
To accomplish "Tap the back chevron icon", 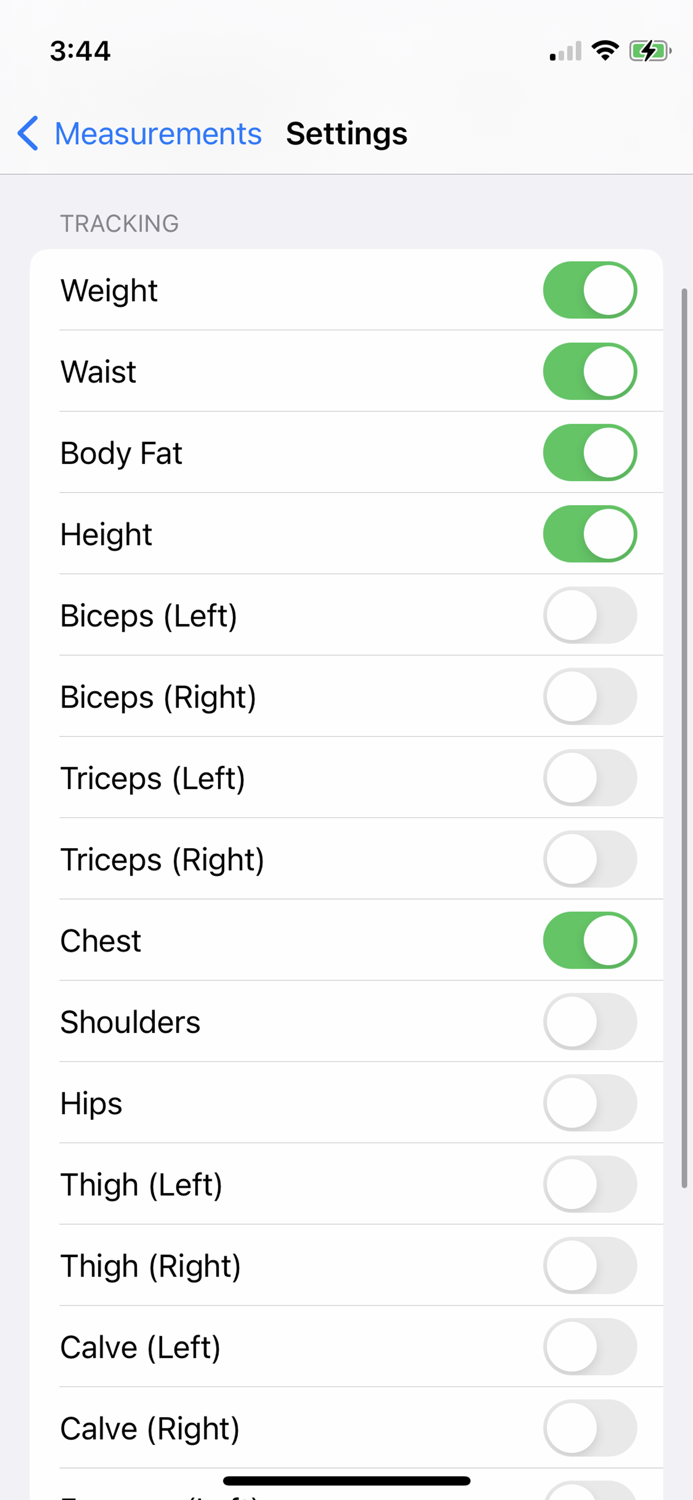I will [27, 133].
